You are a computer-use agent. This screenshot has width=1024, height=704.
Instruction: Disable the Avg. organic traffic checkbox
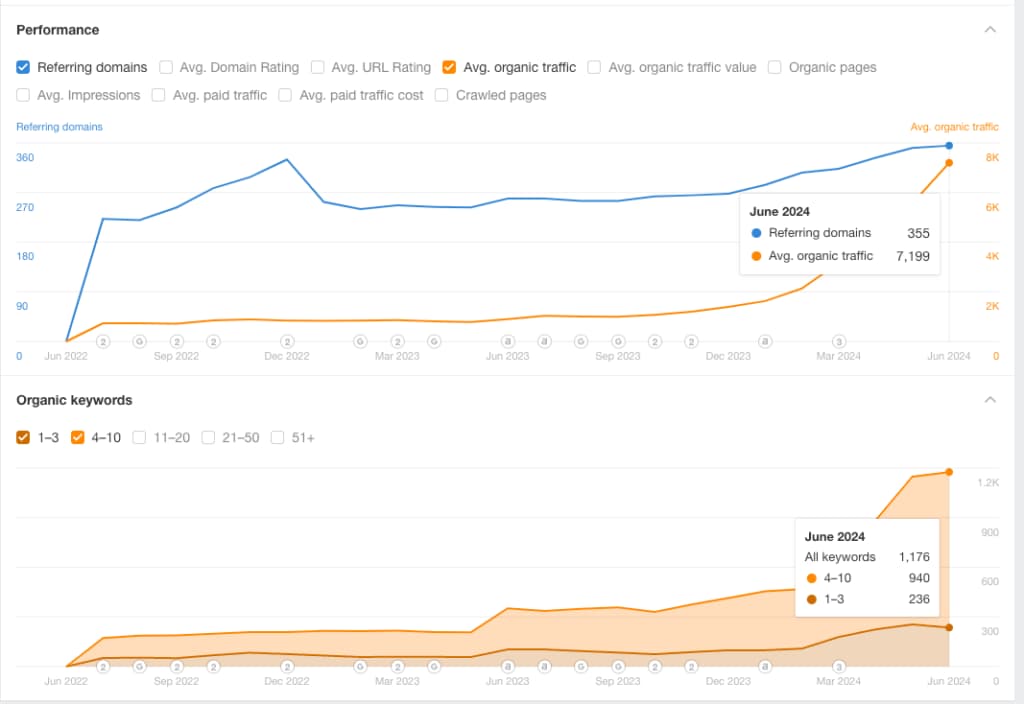pos(449,67)
